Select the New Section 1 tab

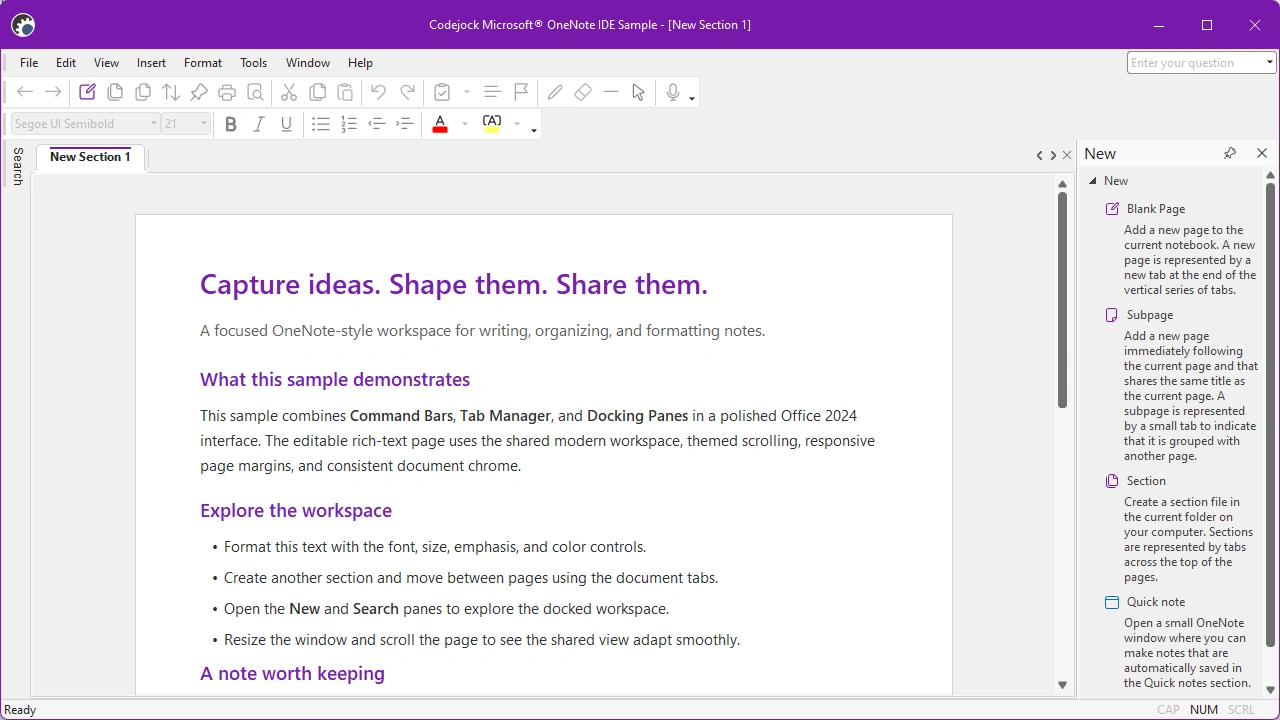pyautogui.click(x=90, y=157)
